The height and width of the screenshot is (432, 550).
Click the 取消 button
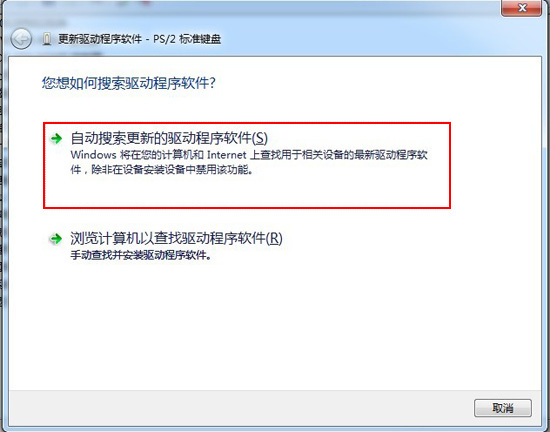pyautogui.click(x=503, y=408)
